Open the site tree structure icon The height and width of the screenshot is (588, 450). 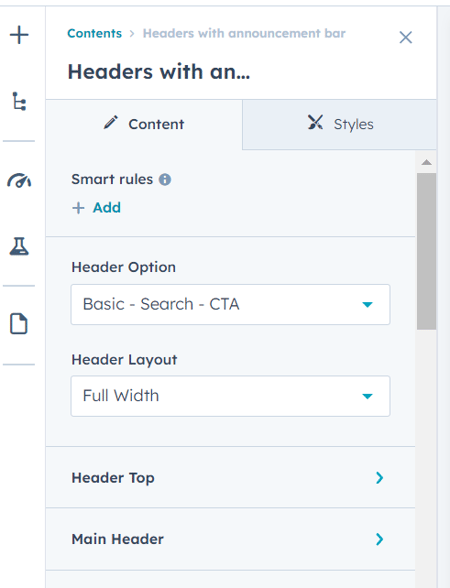(19, 101)
